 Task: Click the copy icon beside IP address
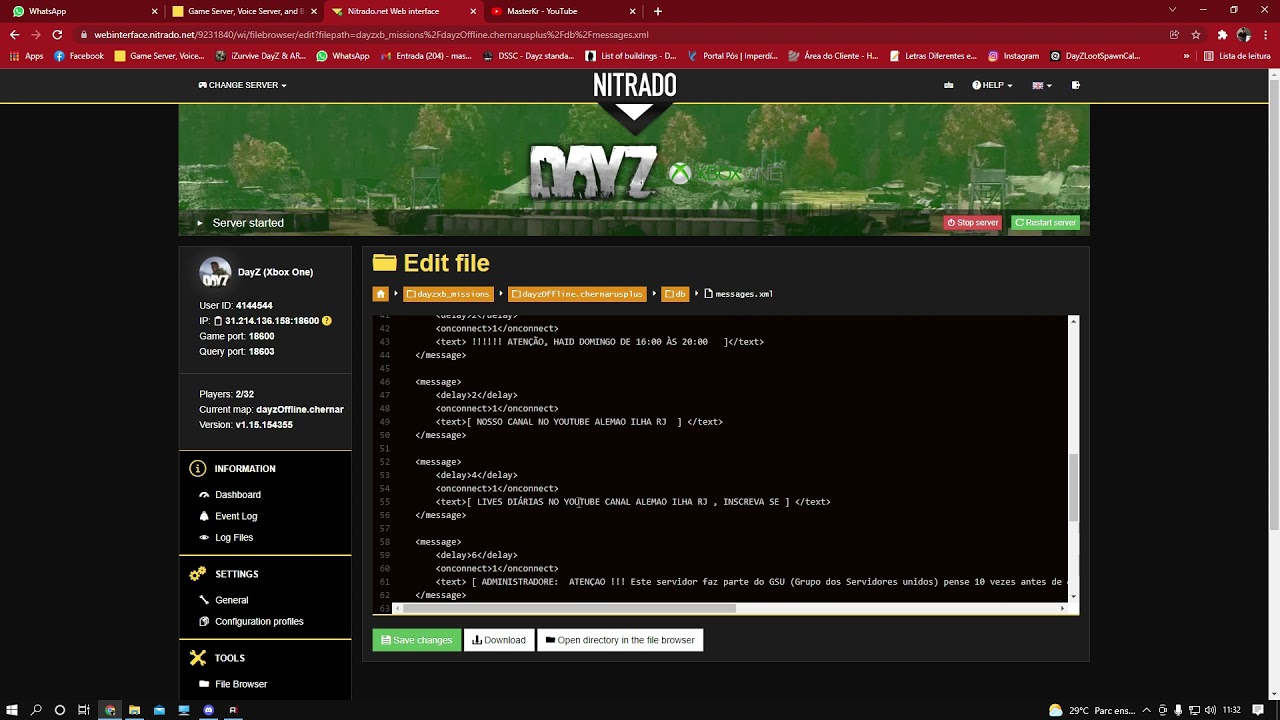click(219, 321)
